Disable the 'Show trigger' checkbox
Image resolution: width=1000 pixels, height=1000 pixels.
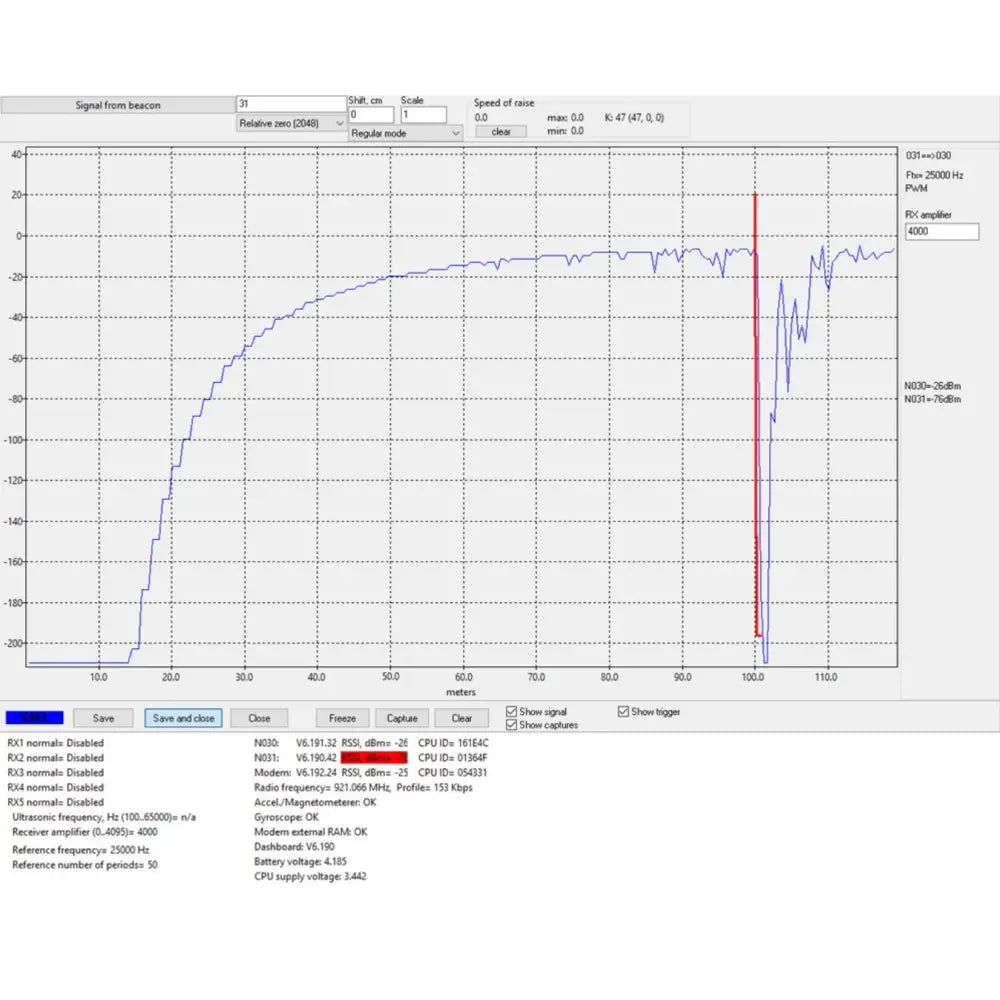tap(623, 712)
